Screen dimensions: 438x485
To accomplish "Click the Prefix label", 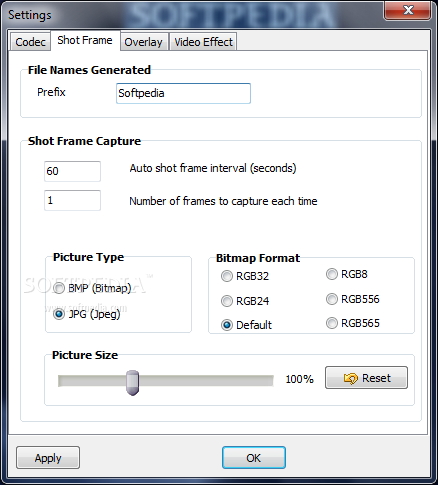I will (x=51, y=92).
